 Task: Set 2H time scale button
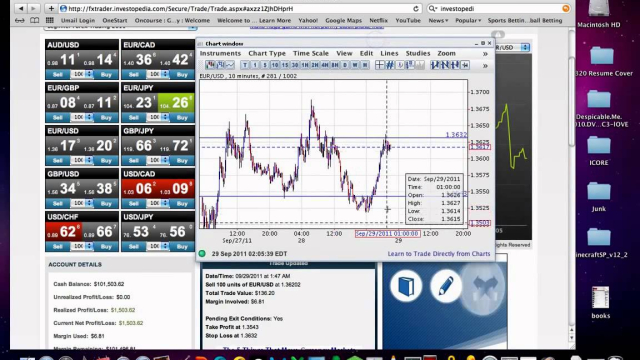[315, 65]
